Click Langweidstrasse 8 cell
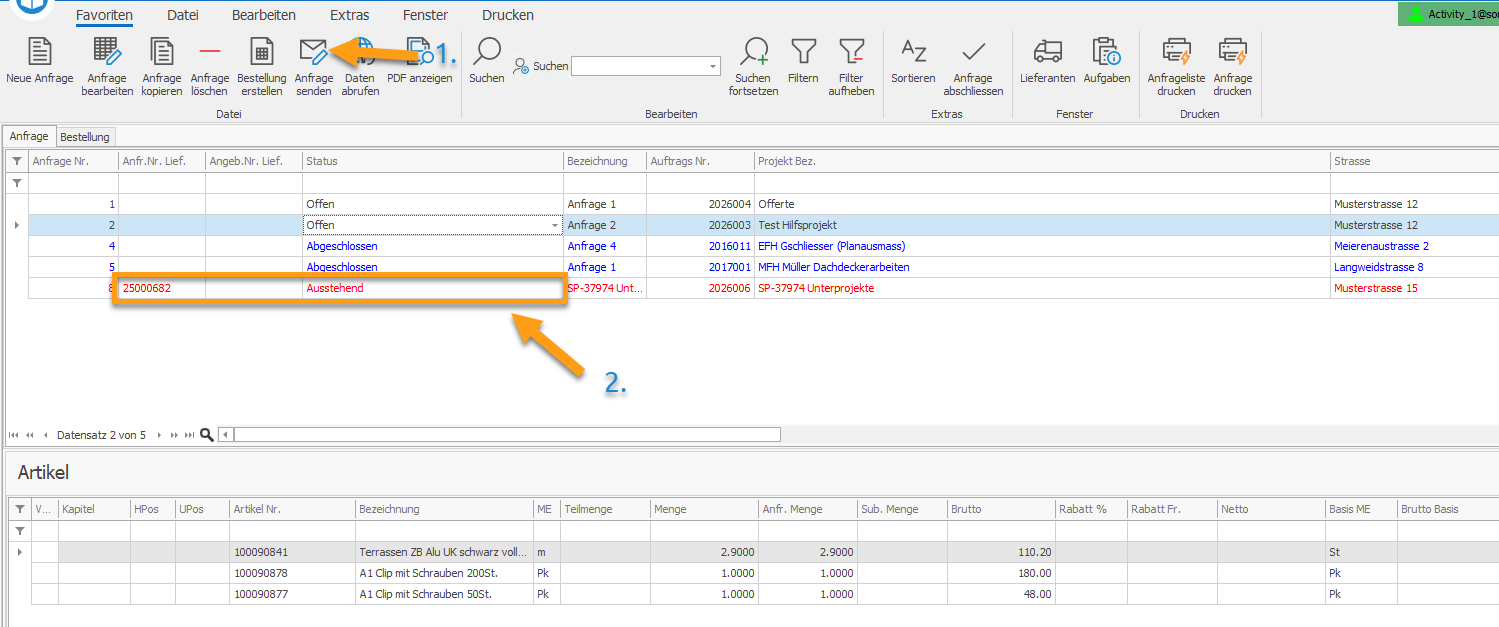The width and height of the screenshot is (1499, 627). point(1414,267)
